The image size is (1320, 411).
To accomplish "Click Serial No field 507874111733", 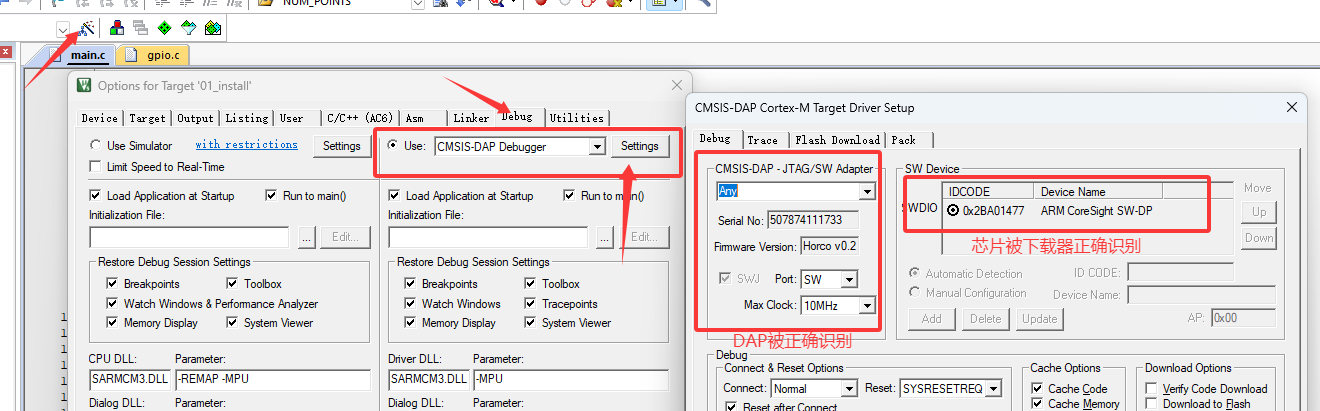I will (815, 220).
